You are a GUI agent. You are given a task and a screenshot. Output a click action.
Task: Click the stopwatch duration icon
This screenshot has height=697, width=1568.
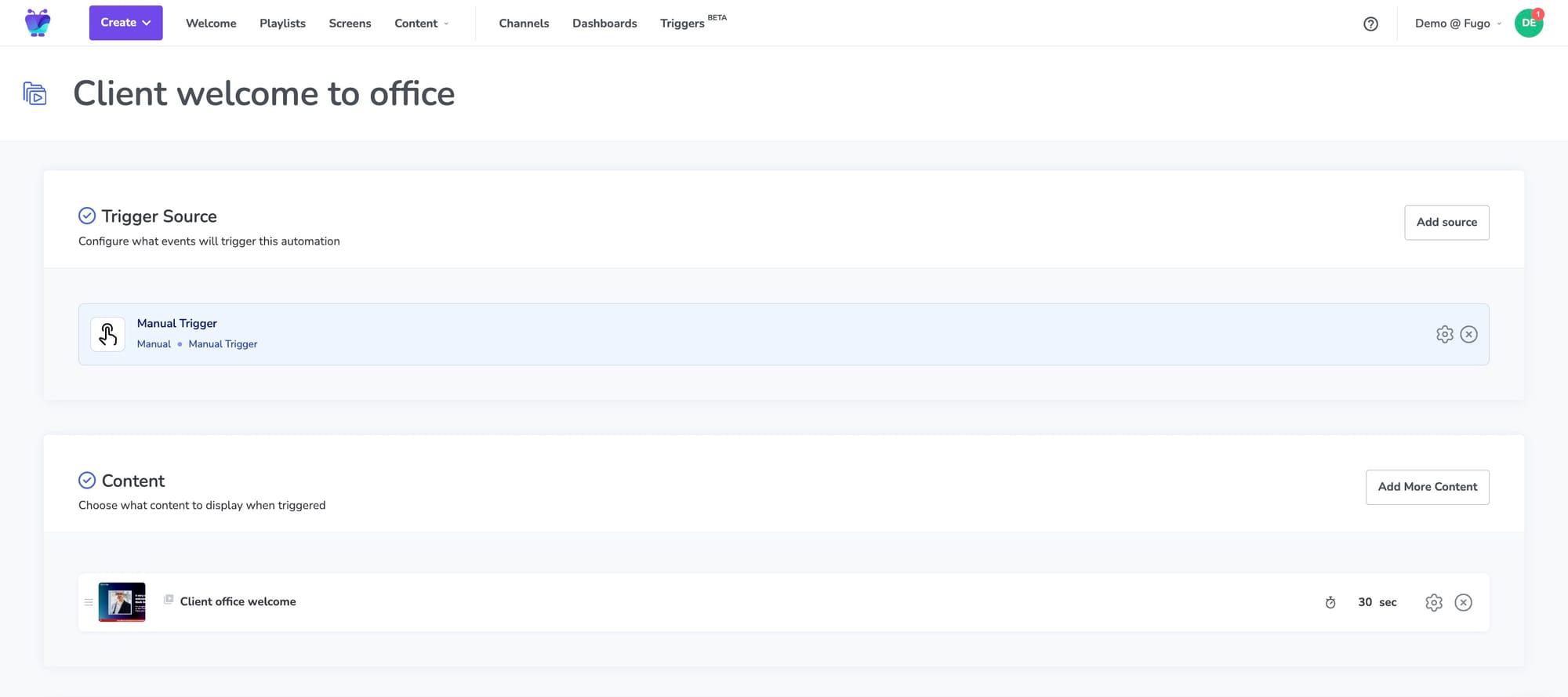click(1330, 602)
